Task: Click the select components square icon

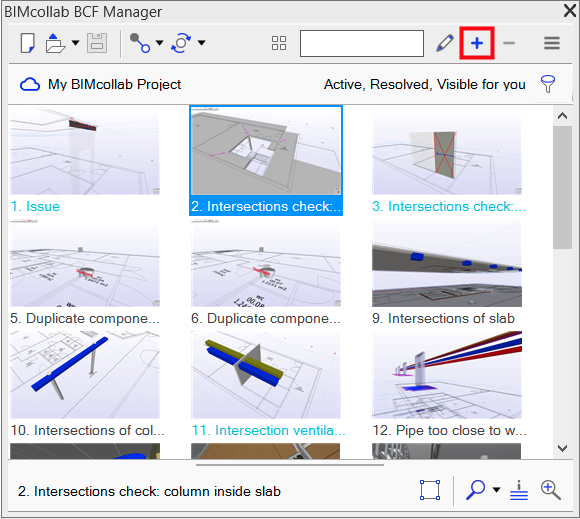Action: [x=430, y=490]
